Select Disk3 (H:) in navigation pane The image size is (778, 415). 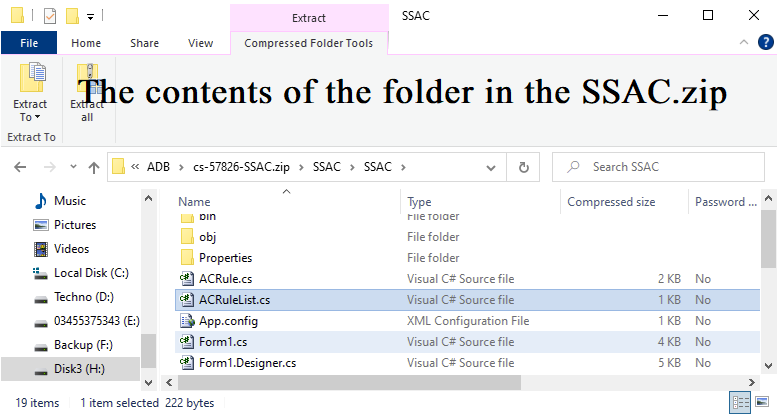click(x=70, y=369)
